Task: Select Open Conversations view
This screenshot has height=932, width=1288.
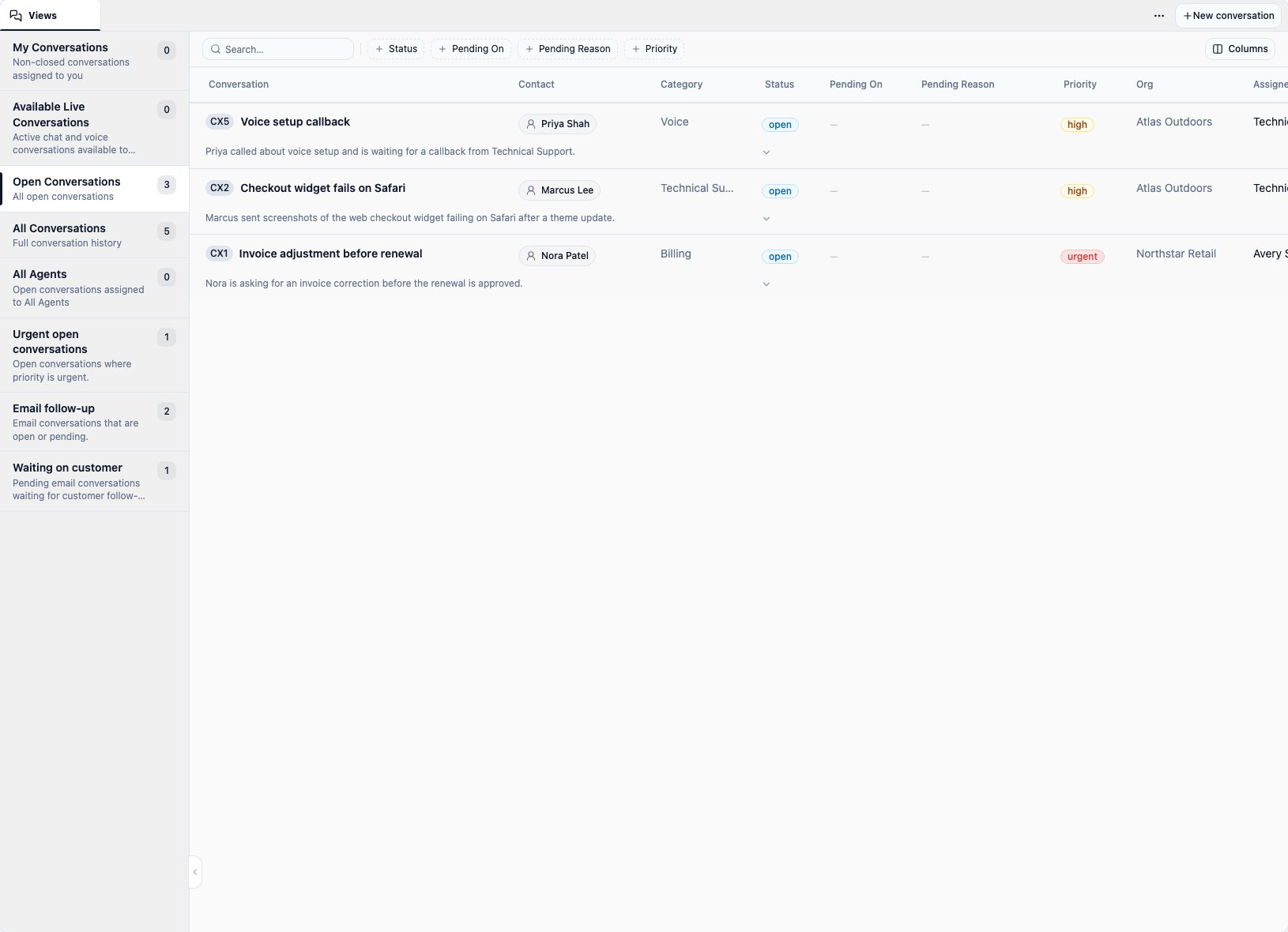Action: 94,189
